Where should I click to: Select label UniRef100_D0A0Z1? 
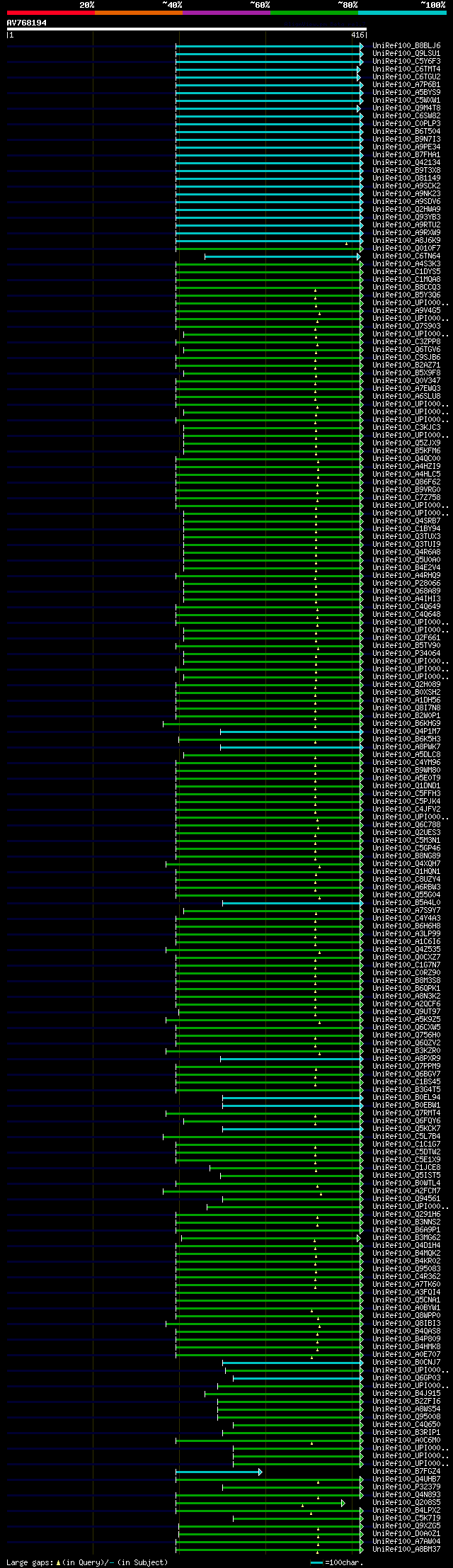406,1533
